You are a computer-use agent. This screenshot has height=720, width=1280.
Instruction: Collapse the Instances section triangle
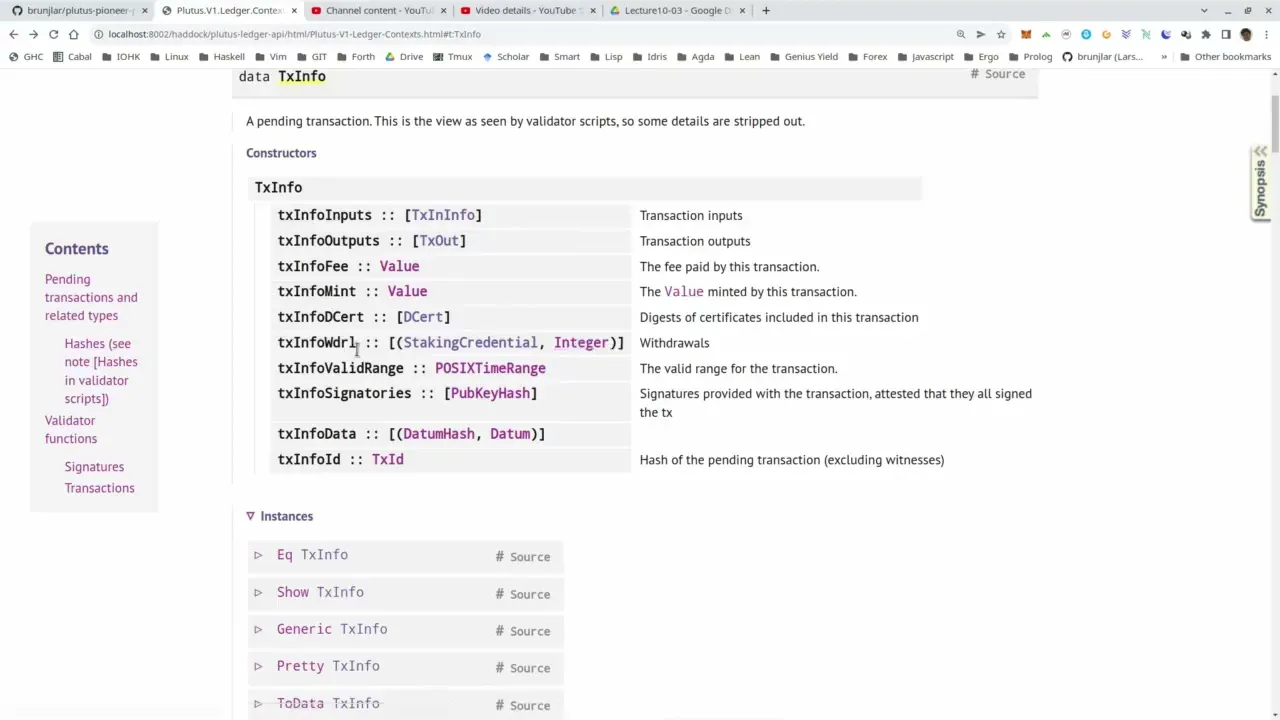click(x=250, y=516)
